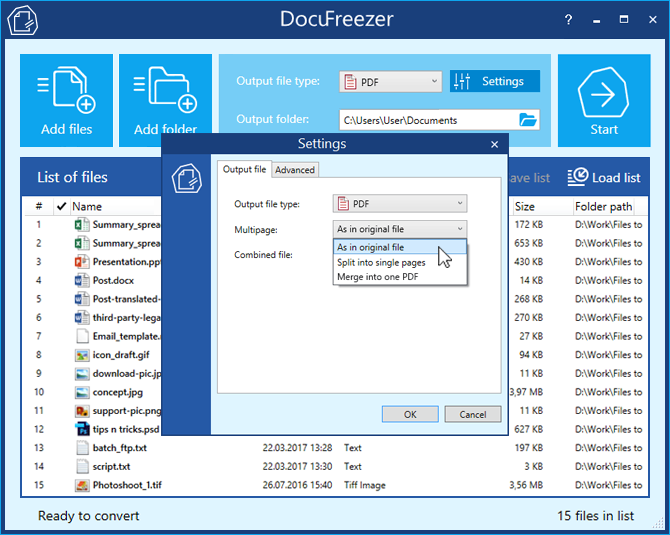The width and height of the screenshot is (670, 535).
Task: Click the Add files button
Action: pyautogui.click(x=66, y=100)
